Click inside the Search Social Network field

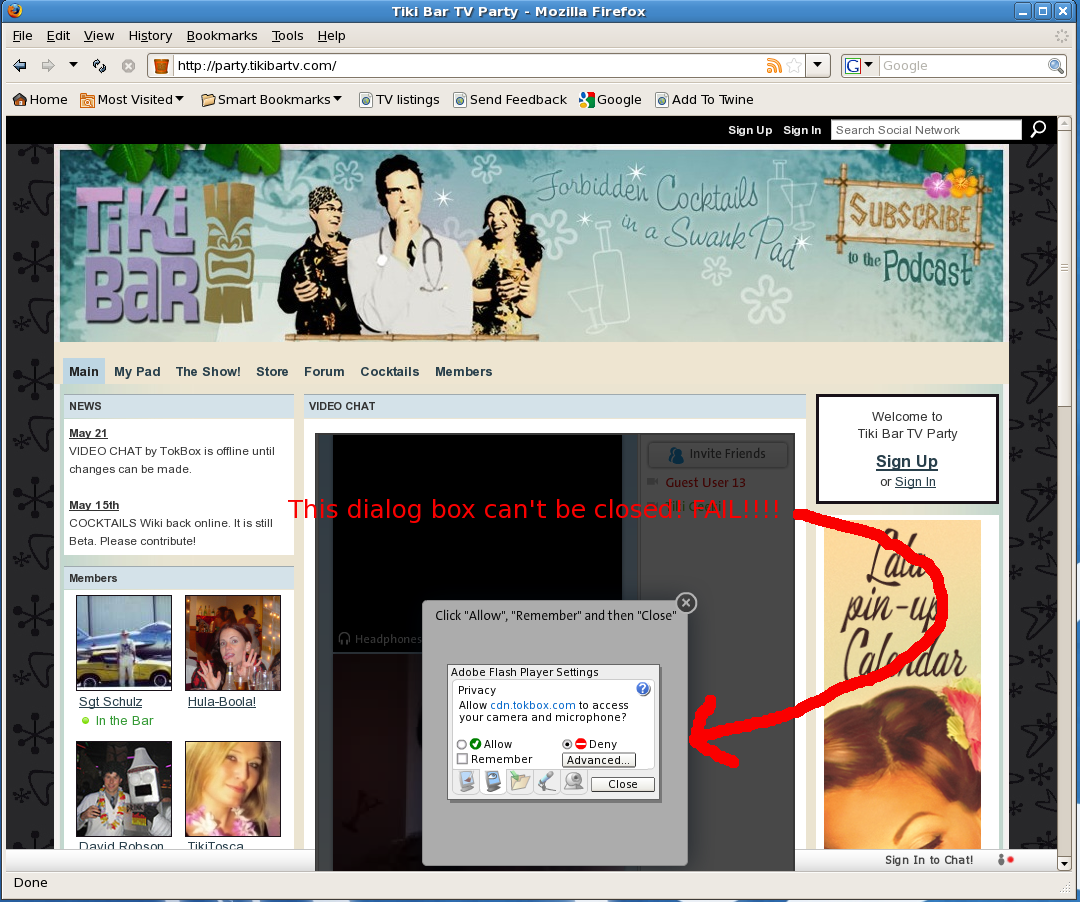pos(925,130)
